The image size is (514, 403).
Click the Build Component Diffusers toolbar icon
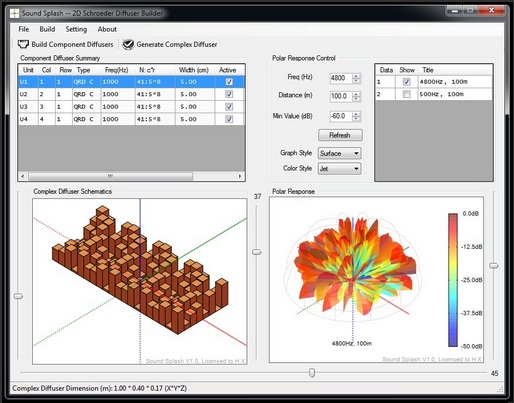(23, 44)
